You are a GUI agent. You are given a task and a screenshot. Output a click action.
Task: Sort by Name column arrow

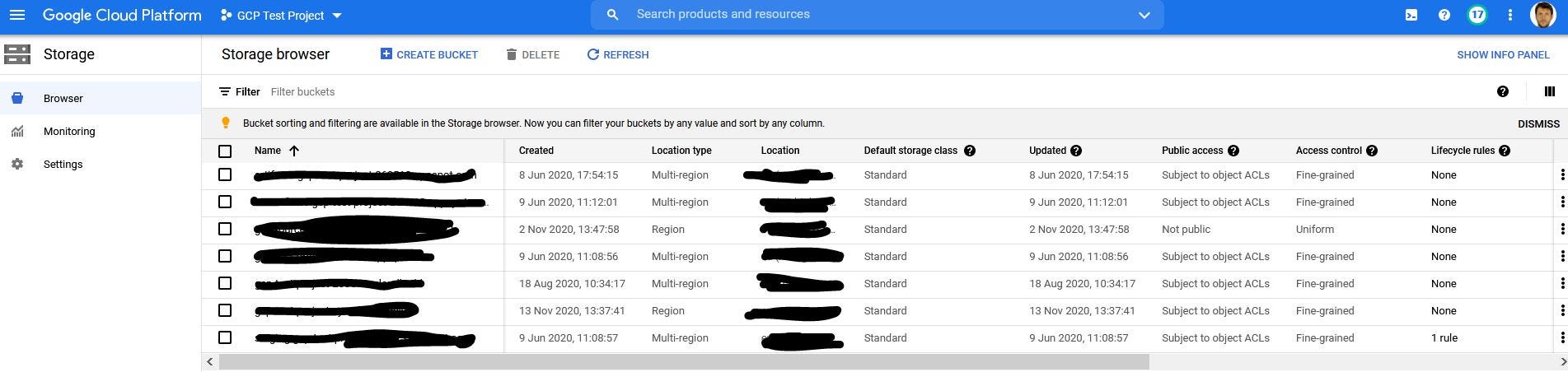click(294, 151)
